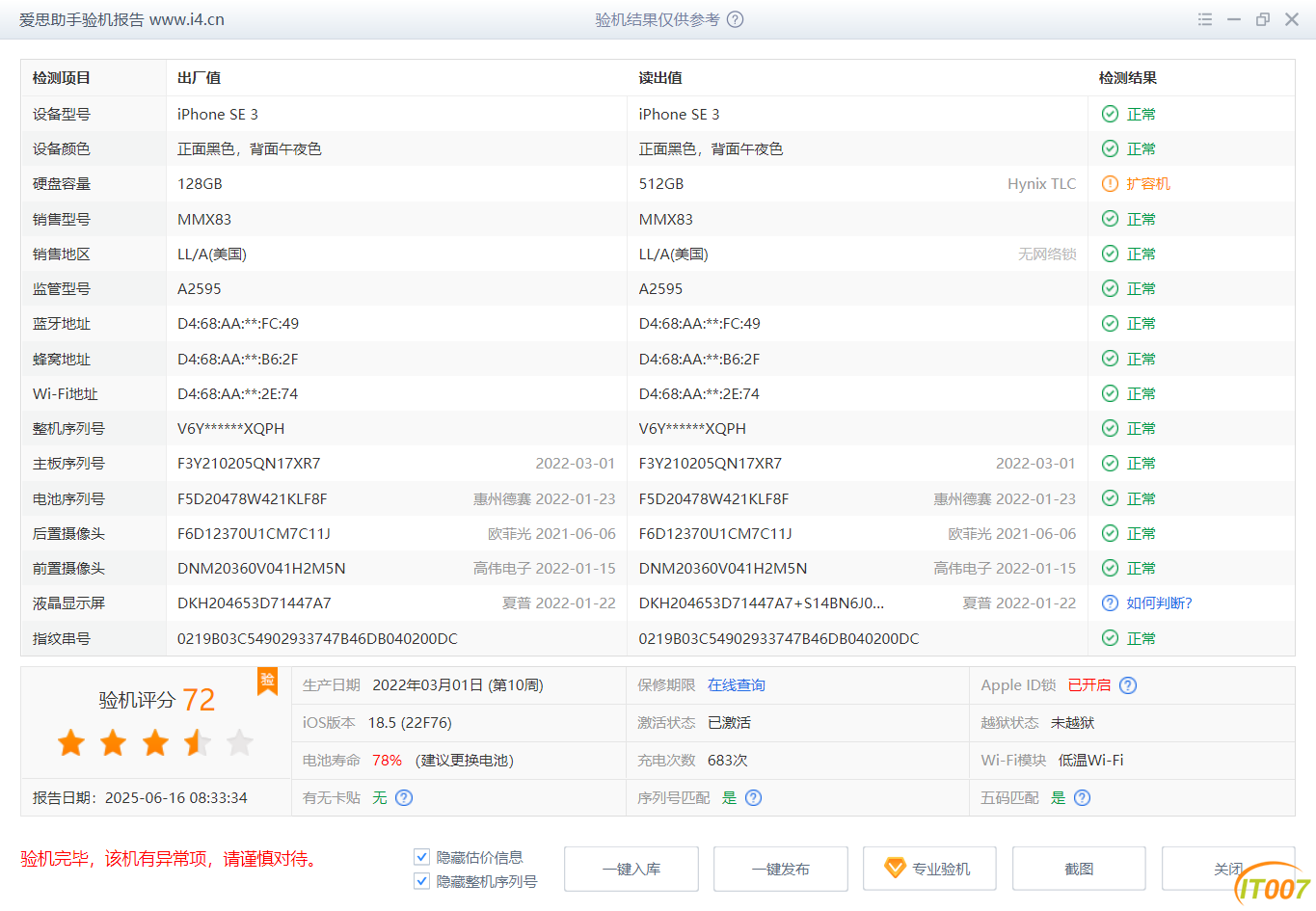Click green check icon in 前置摄像头 row

[1110, 568]
